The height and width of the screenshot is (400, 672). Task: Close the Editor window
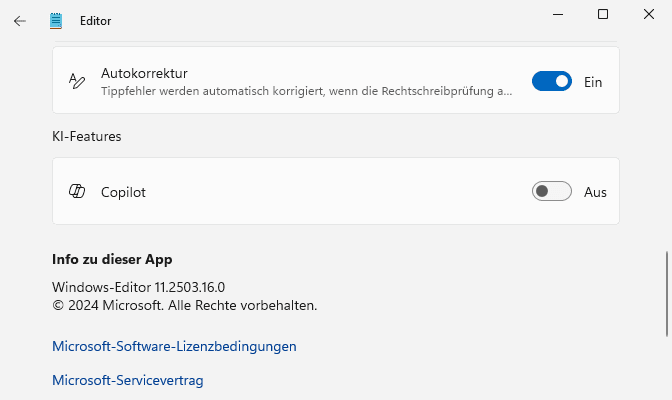(649, 15)
